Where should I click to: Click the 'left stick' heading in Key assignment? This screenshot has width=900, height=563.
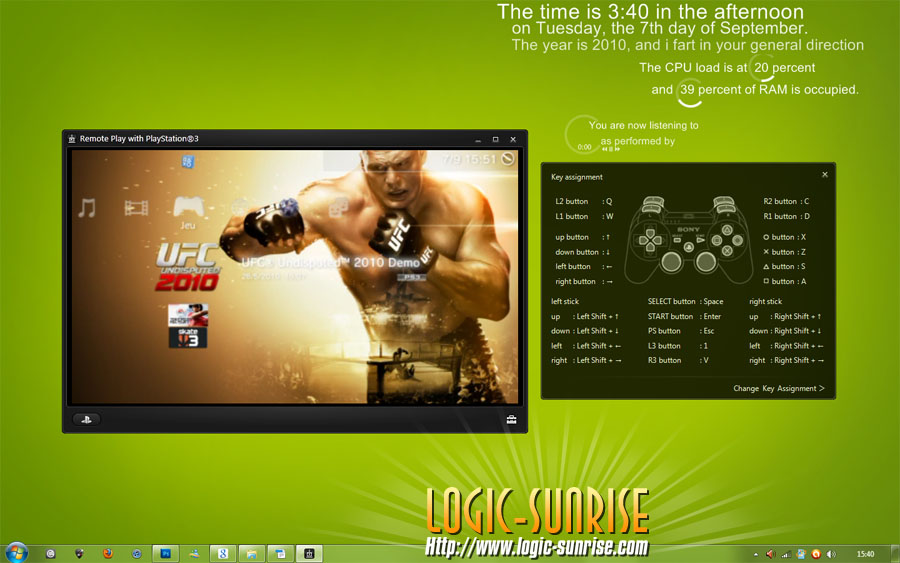[x=565, y=301]
